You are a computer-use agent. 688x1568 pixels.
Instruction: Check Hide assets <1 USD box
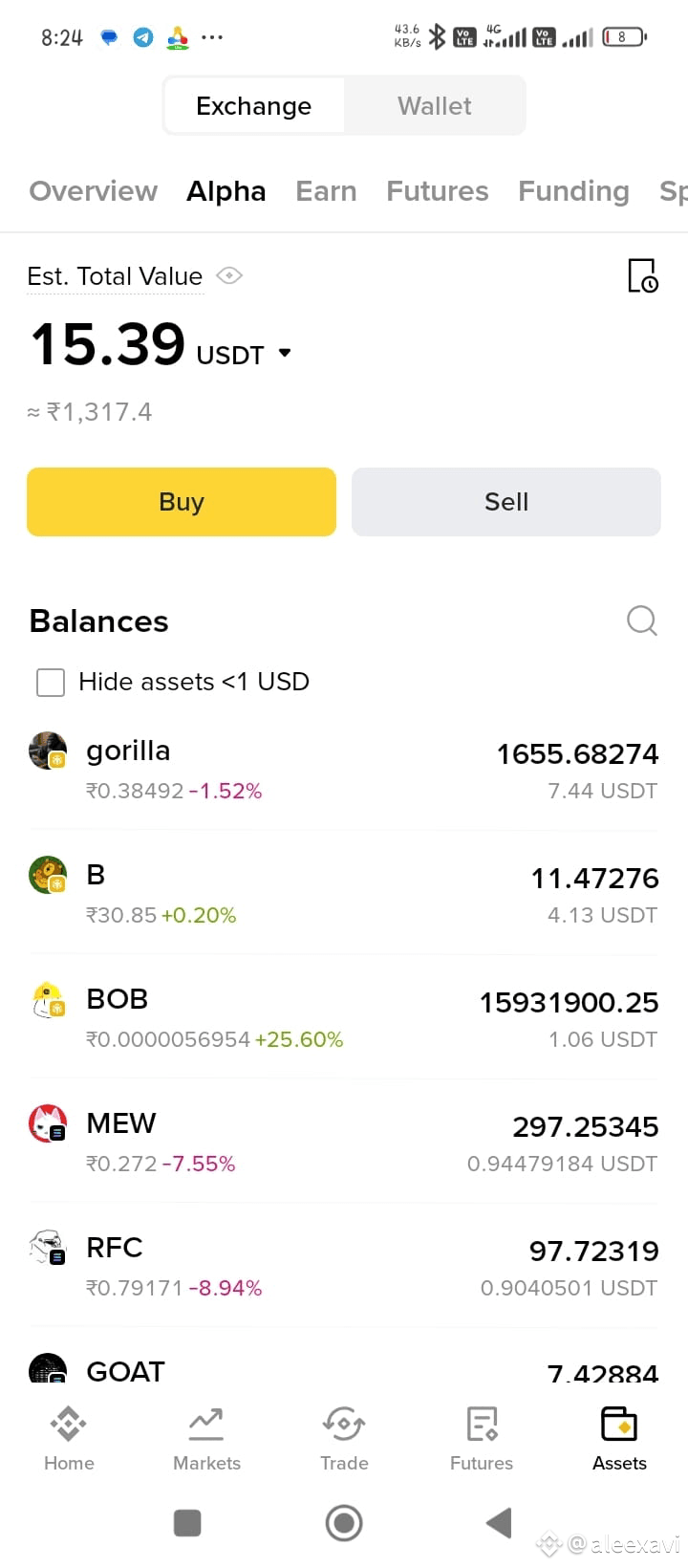(51, 683)
